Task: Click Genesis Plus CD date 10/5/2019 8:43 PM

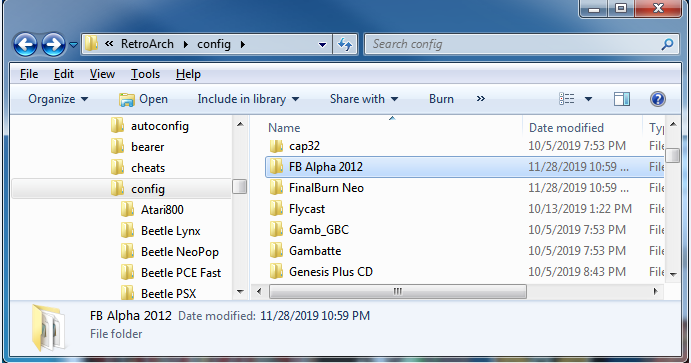Action: pyautogui.click(x=577, y=272)
